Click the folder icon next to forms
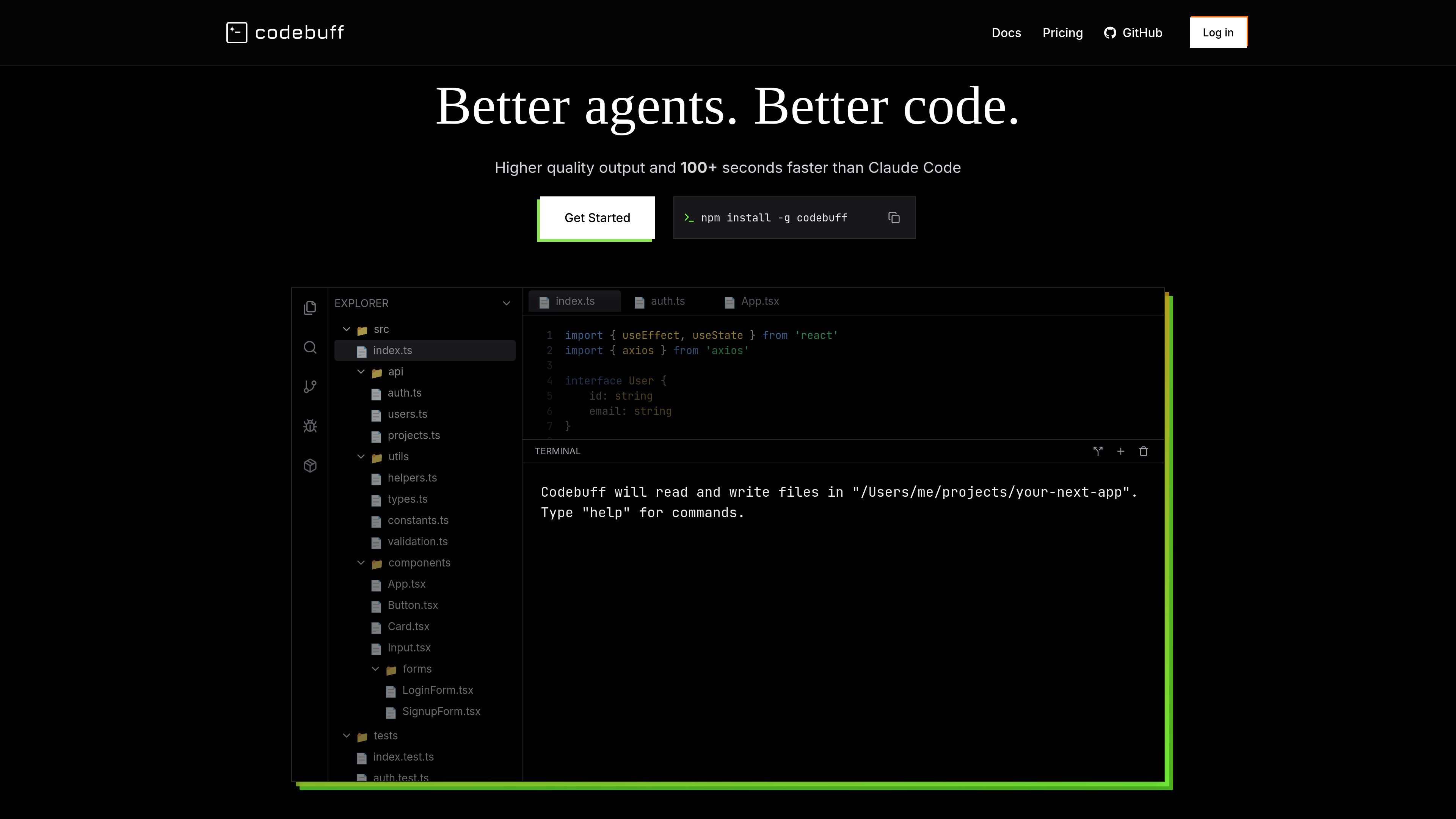This screenshot has height=819, width=1456. point(391,670)
